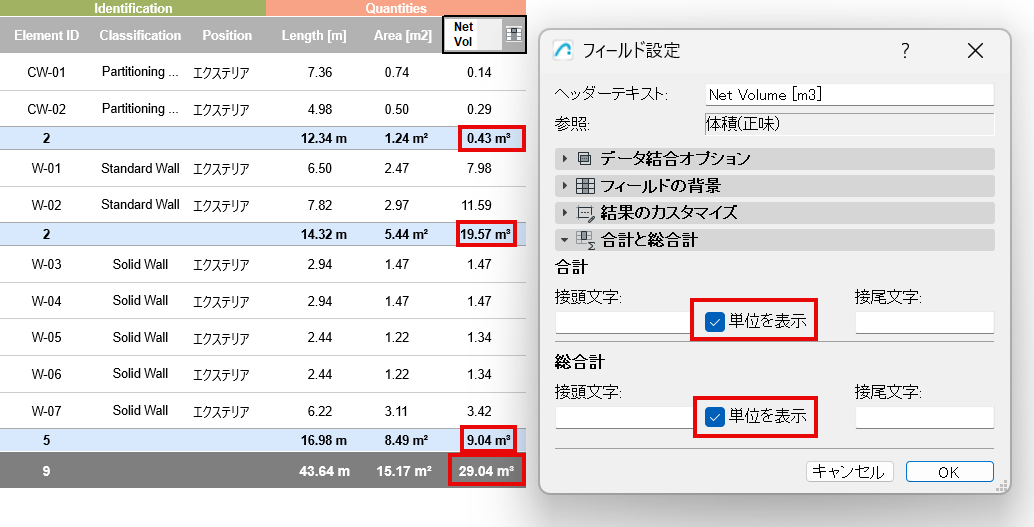Click the 7.36 length cell in CW-01 row
This screenshot has width=1034, height=527.
[x=320, y=72]
